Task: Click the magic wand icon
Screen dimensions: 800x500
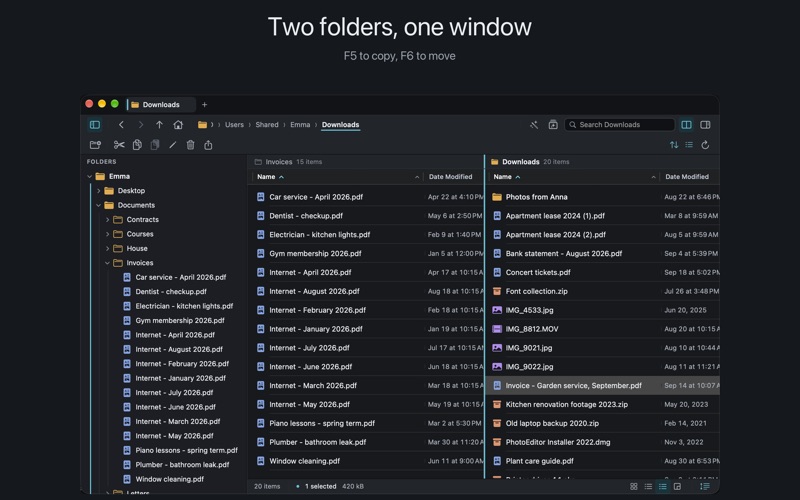Action: 534,124
